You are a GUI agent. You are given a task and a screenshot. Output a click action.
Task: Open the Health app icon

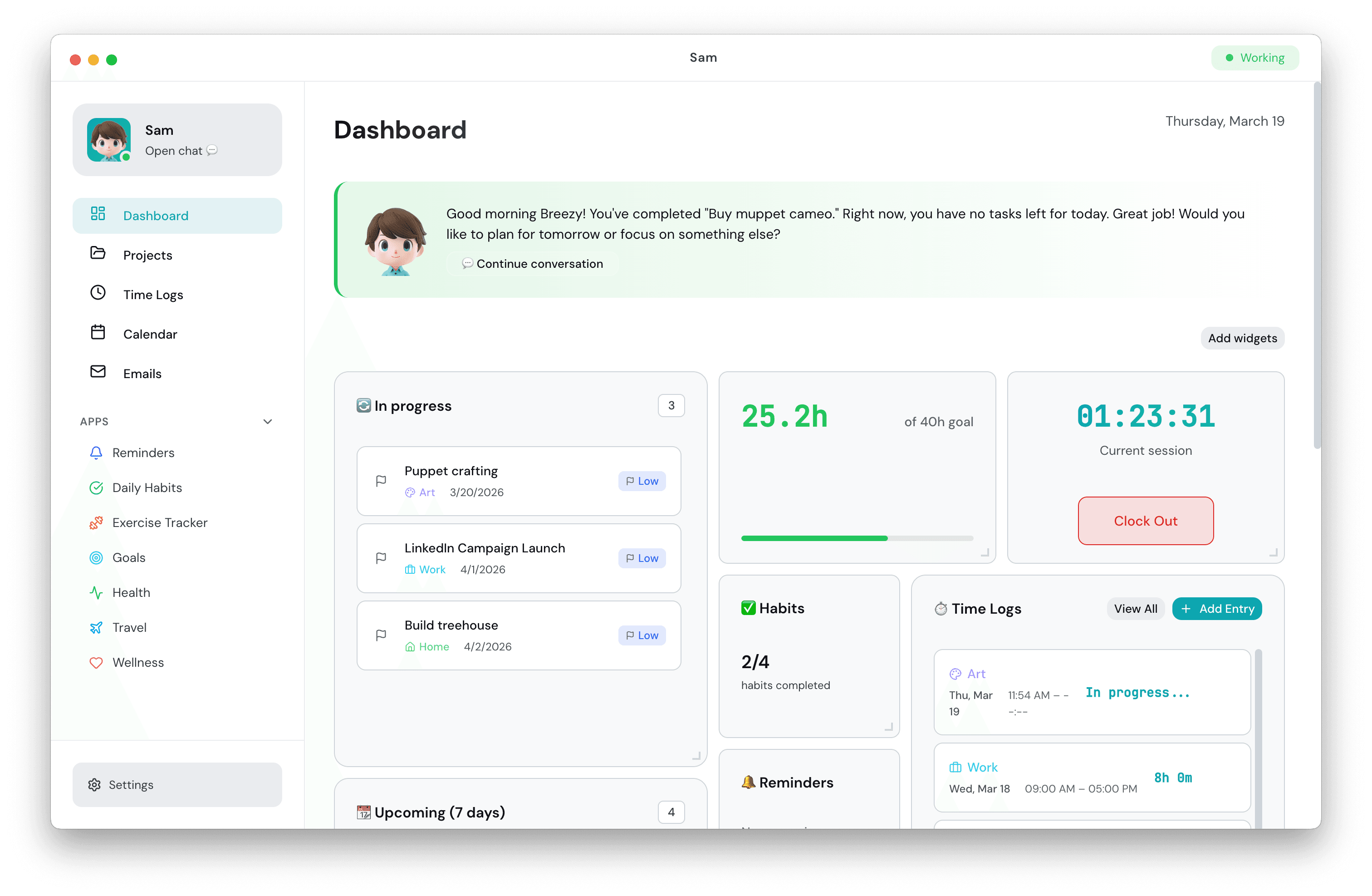[x=96, y=592]
